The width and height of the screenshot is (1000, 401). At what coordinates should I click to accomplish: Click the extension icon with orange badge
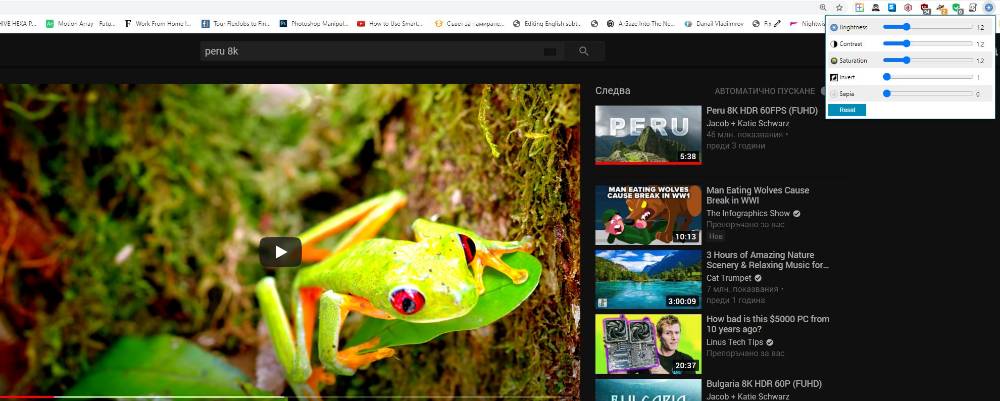tap(942, 9)
